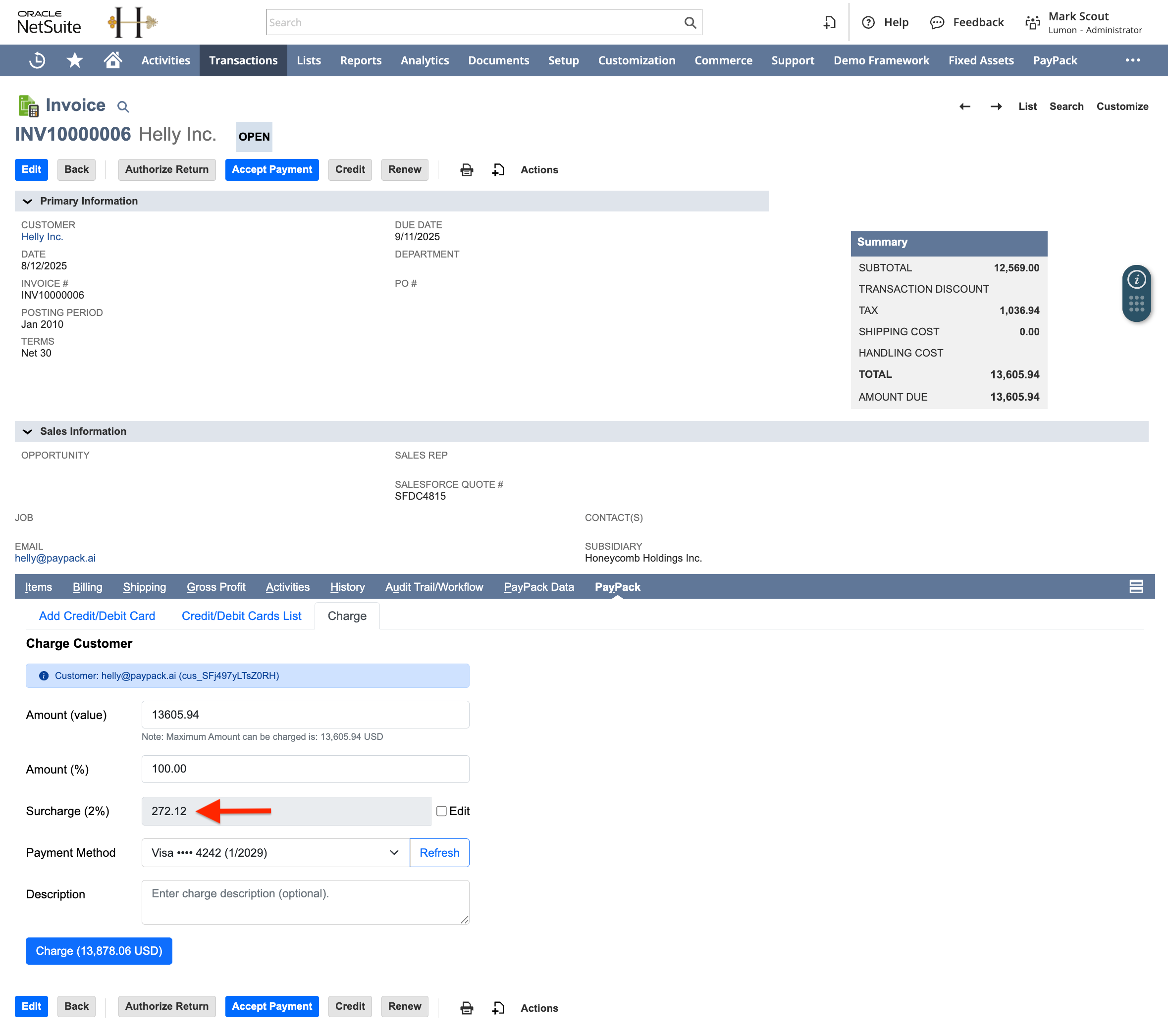Viewport: 1168px width, 1036px height.
Task: Open favorites using the star icon
Action: point(75,60)
